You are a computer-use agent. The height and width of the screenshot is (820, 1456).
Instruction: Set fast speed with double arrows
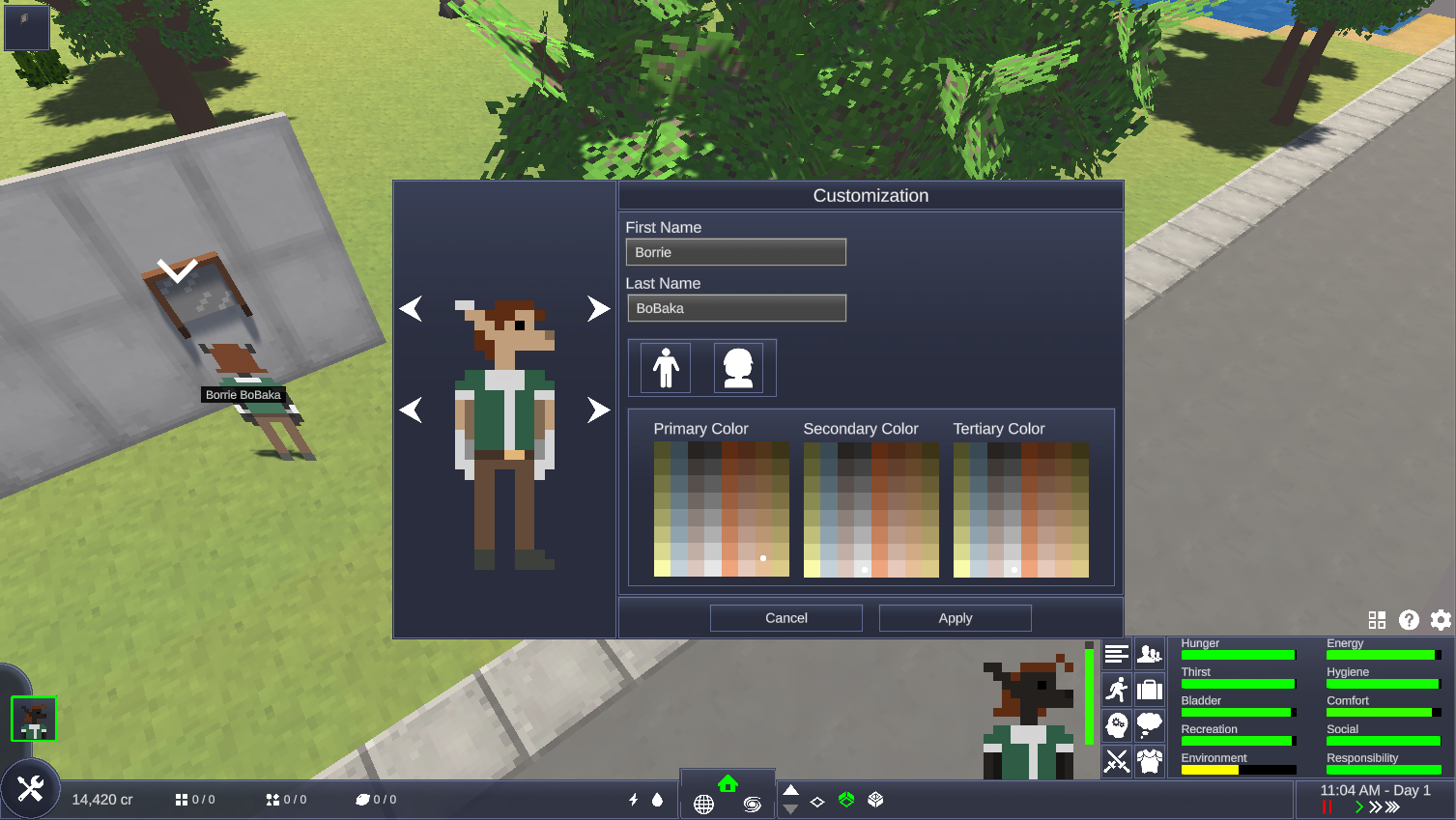click(x=1375, y=806)
